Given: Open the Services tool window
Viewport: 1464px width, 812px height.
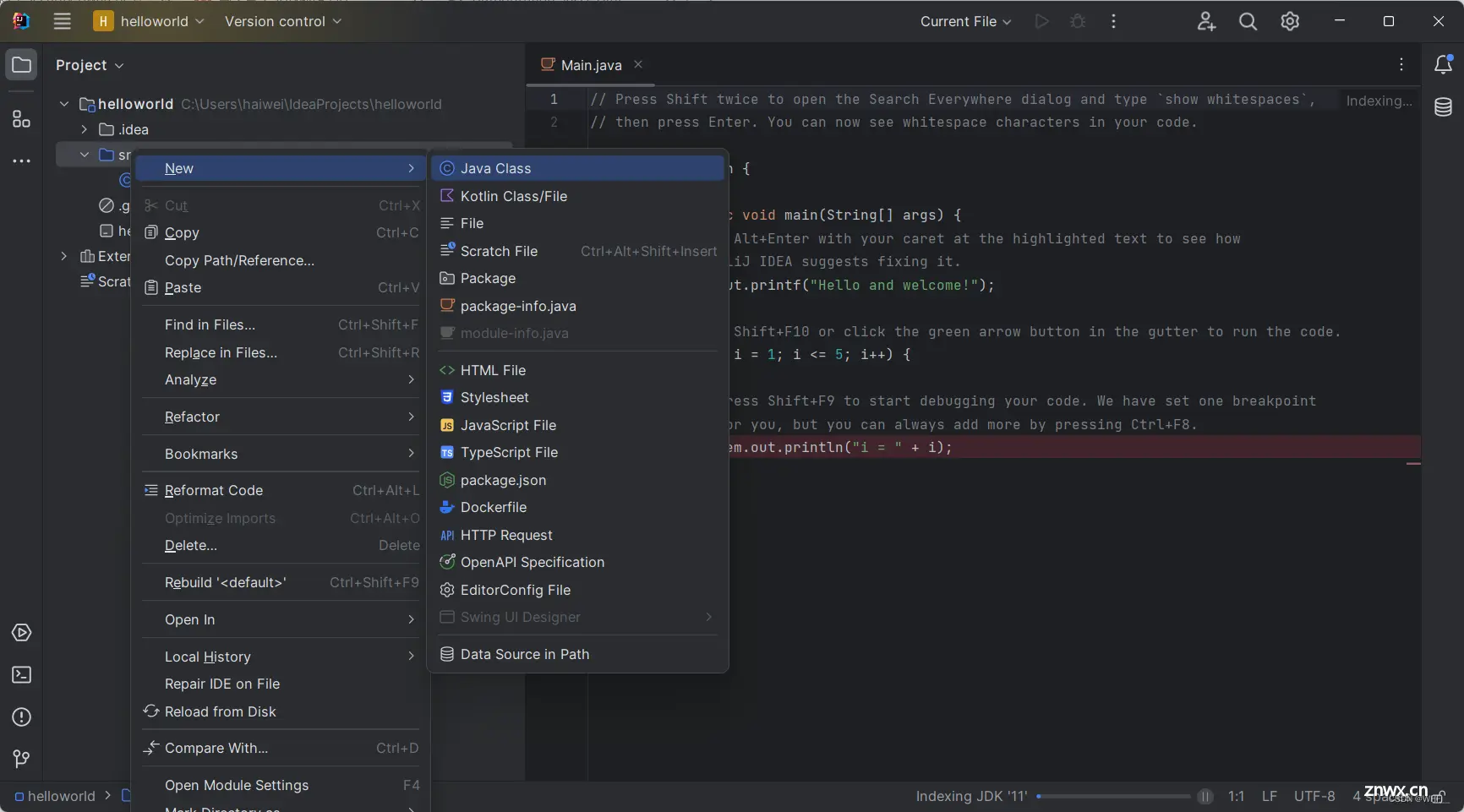Looking at the screenshot, I should click(21, 633).
